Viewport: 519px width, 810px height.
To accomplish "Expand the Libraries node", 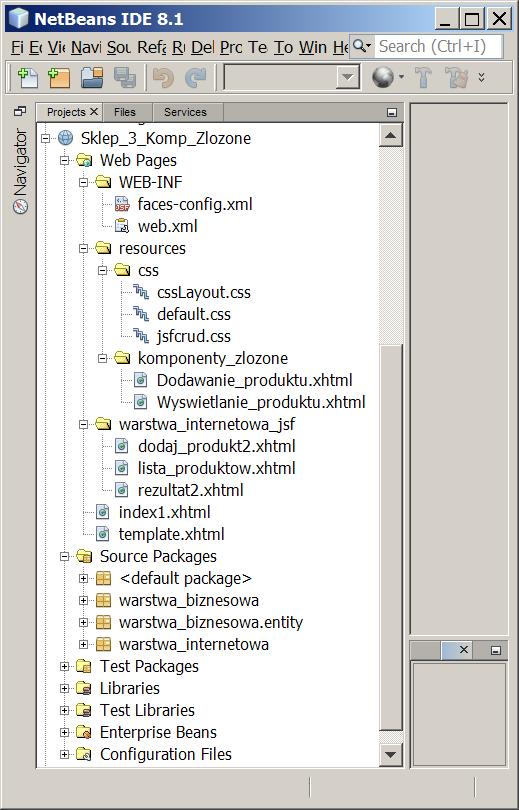I will [x=65, y=689].
